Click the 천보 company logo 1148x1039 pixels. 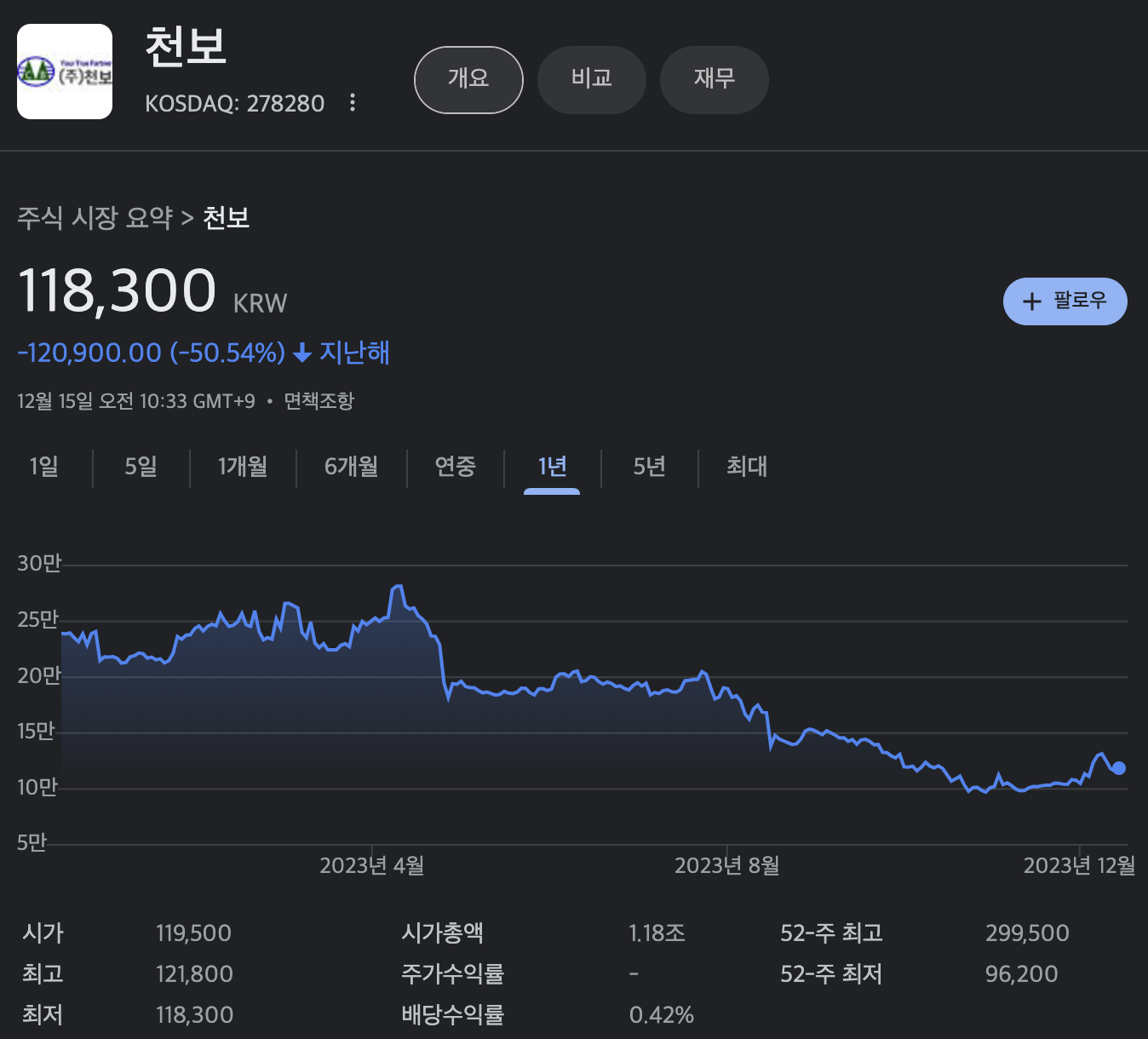[65, 72]
